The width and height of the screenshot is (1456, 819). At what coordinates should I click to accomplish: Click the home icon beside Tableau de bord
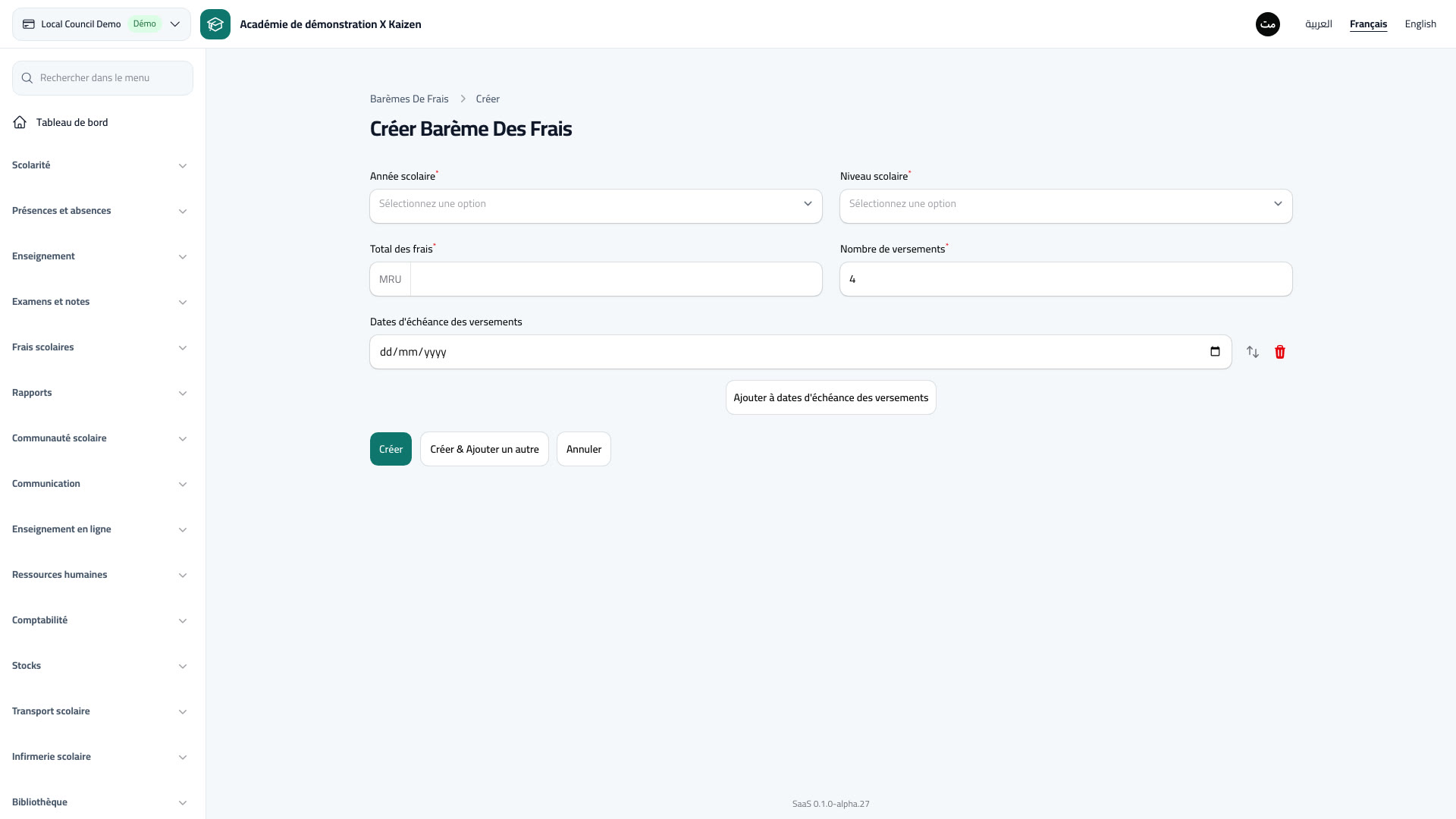tap(20, 122)
